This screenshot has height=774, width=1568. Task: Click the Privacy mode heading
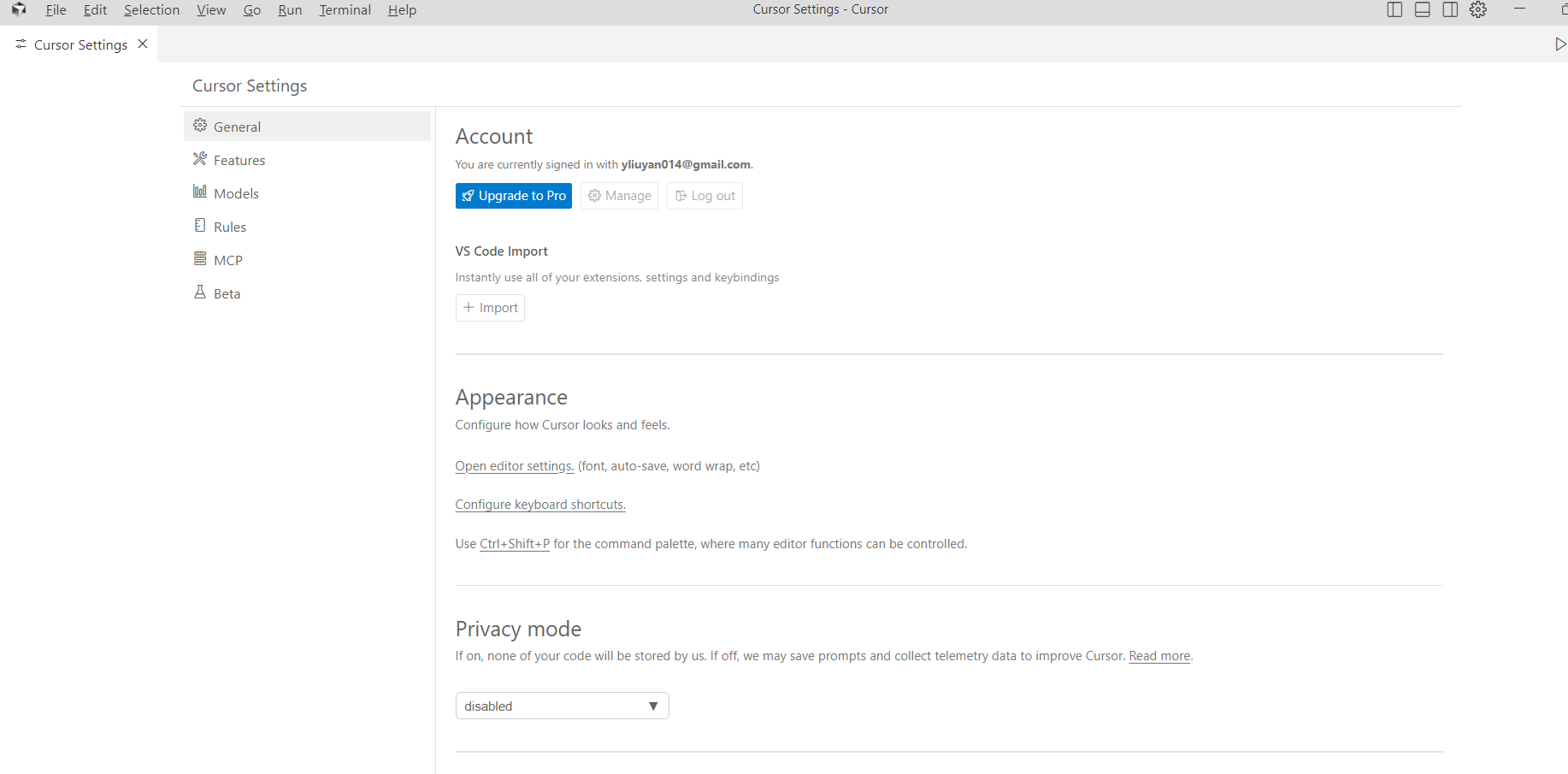[x=518, y=629]
